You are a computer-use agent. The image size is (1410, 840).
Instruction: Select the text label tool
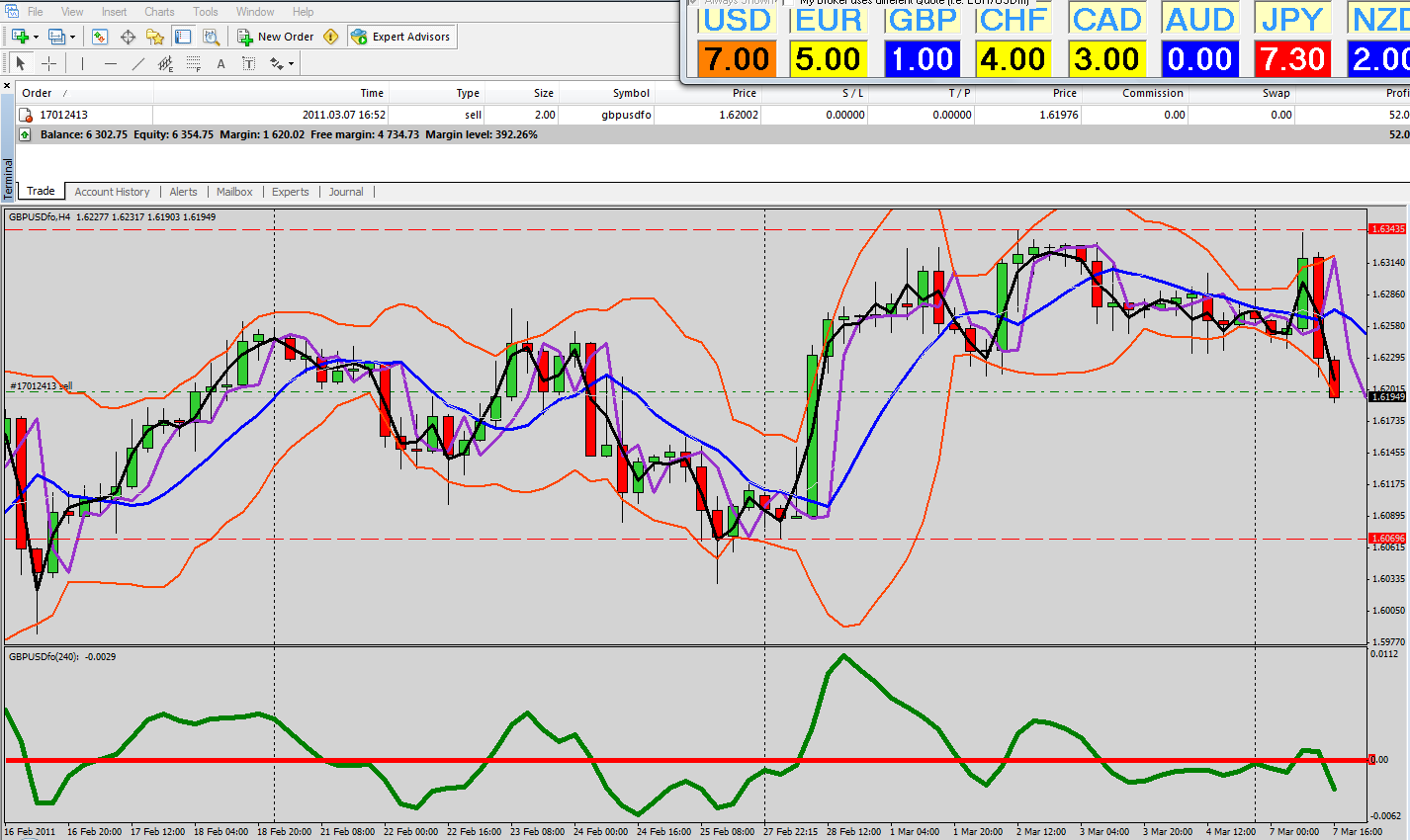[x=248, y=63]
